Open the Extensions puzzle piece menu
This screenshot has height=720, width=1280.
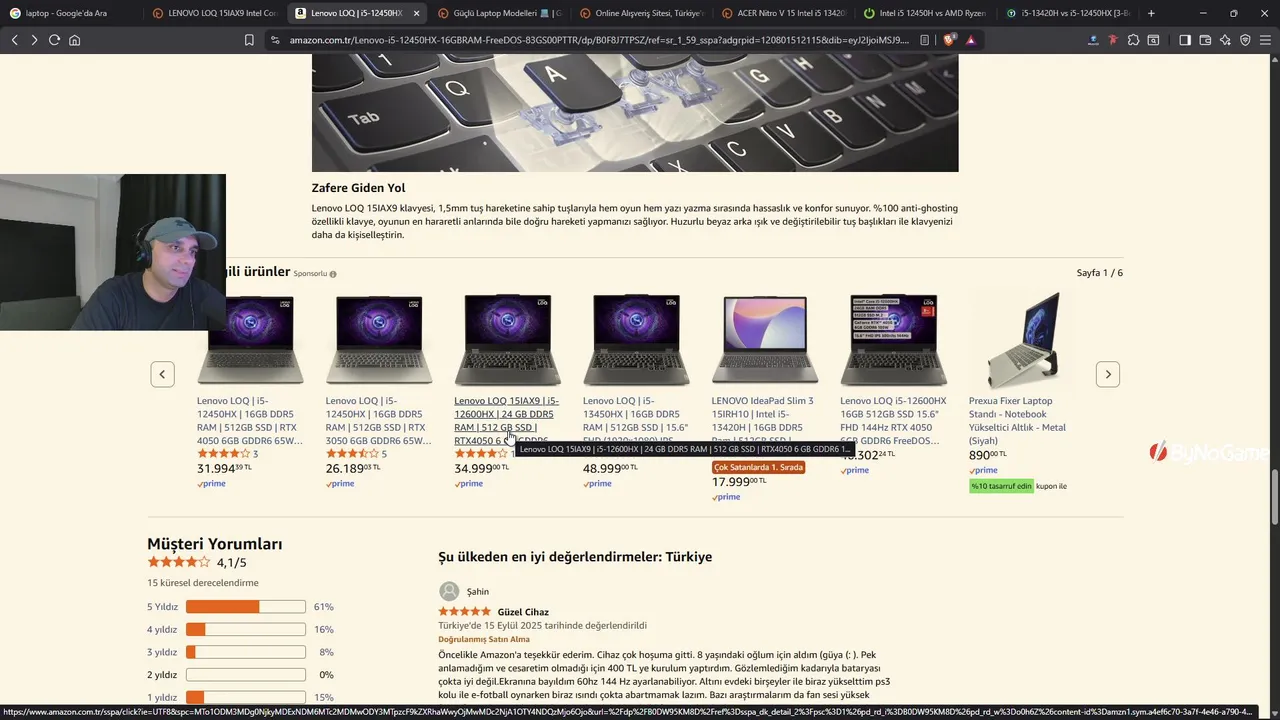(1133, 40)
